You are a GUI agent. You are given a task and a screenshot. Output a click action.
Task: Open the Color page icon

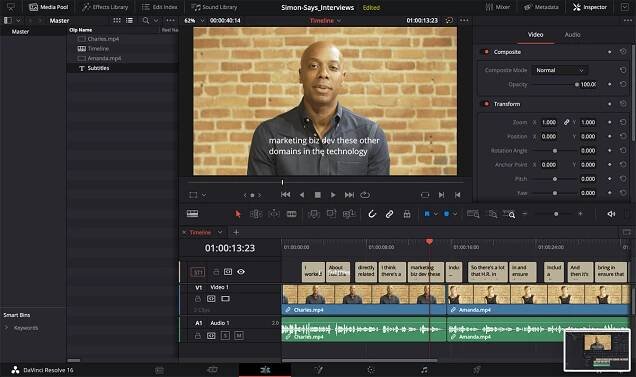(371, 370)
